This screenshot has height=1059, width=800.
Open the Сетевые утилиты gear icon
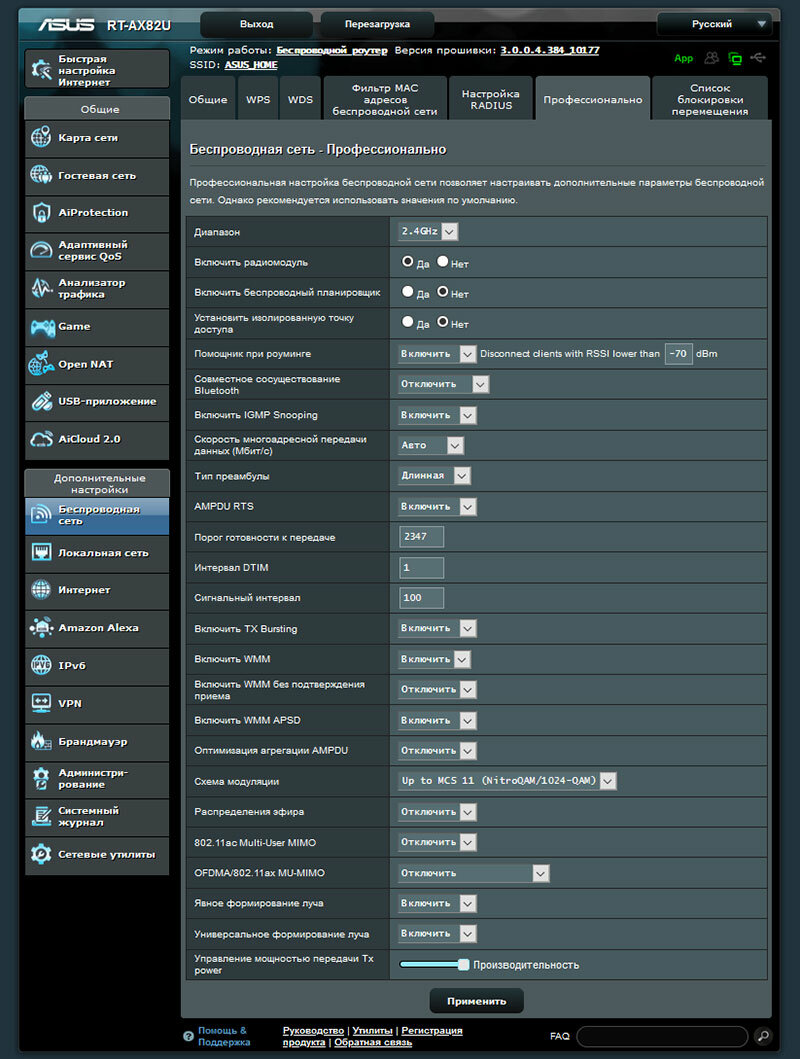pyautogui.click(x=41, y=854)
